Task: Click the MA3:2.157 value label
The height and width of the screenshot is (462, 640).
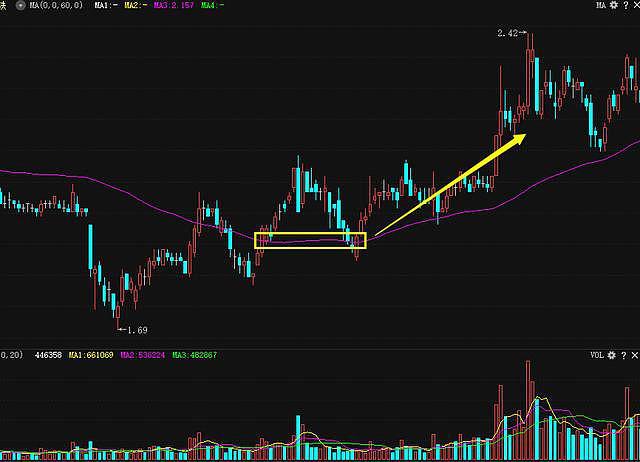Action: pos(174,5)
